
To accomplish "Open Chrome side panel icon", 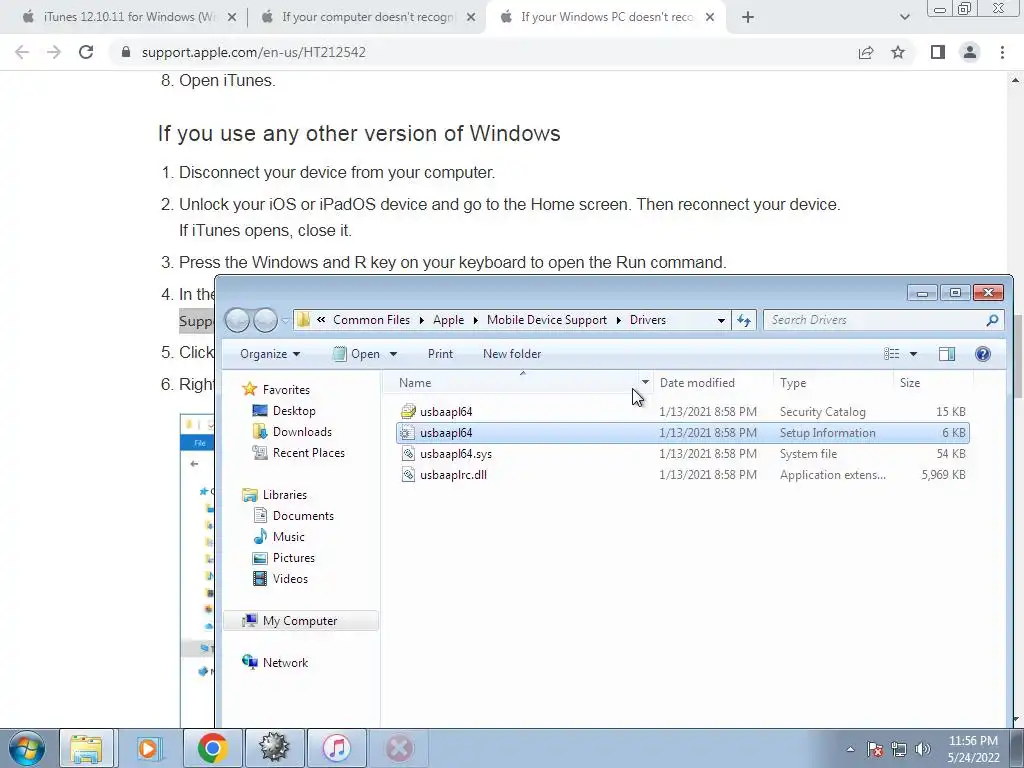I will pos(938,52).
